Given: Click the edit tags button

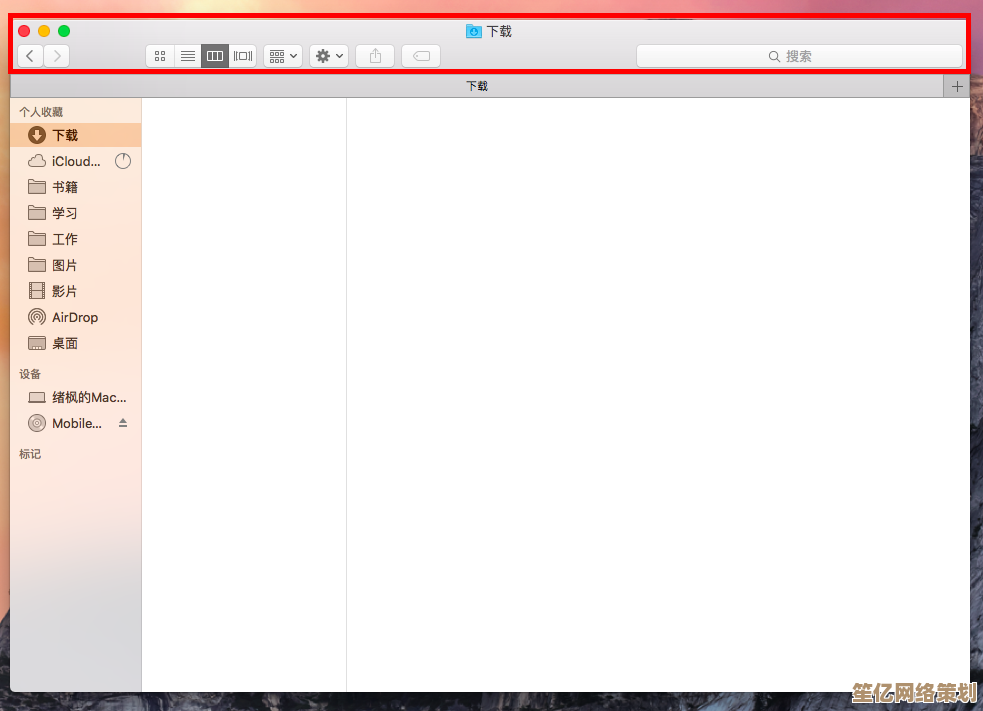Looking at the screenshot, I should (x=421, y=56).
